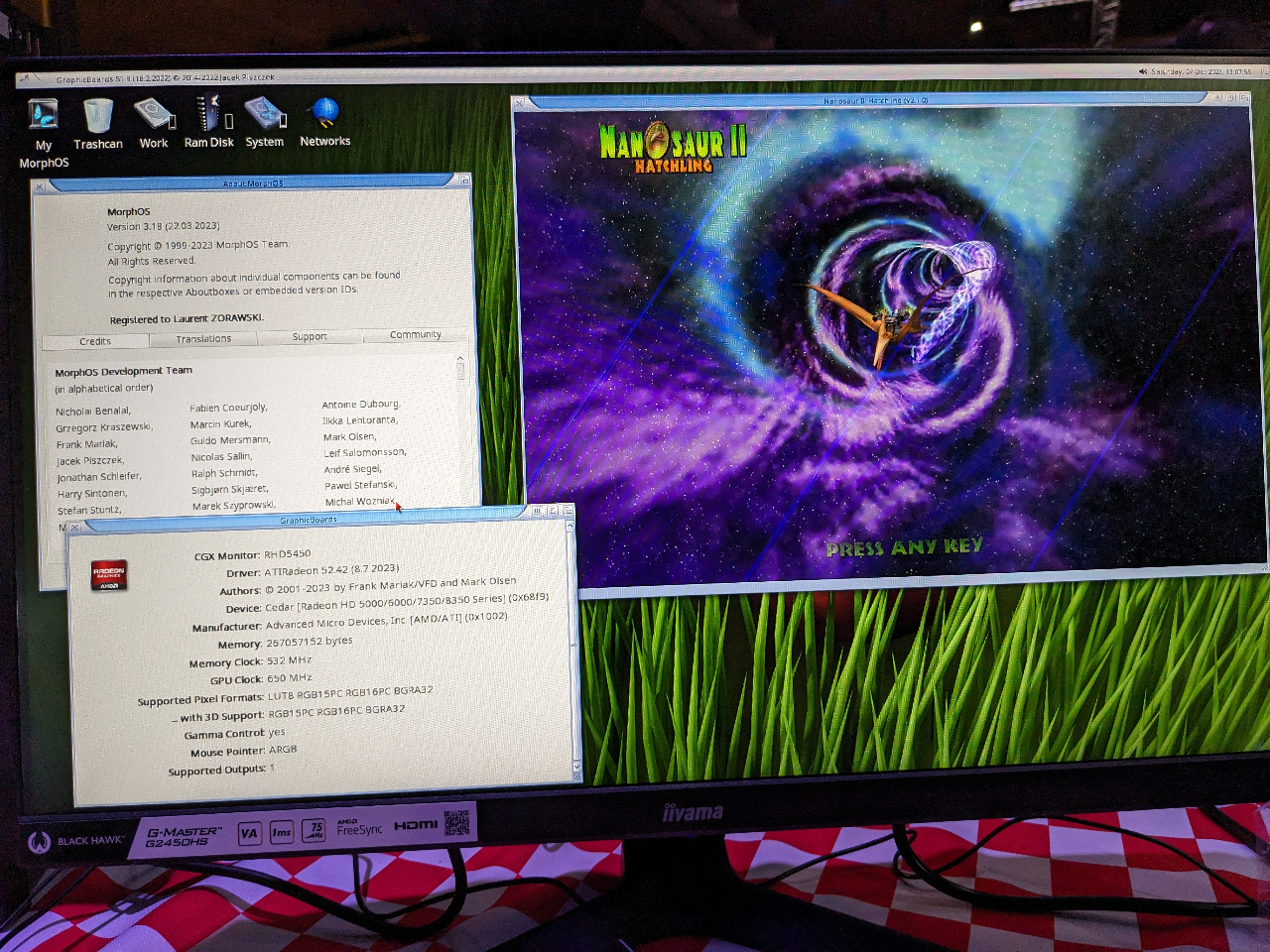Click the name 'Frank Mariak' in credits

tap(86, 444)
